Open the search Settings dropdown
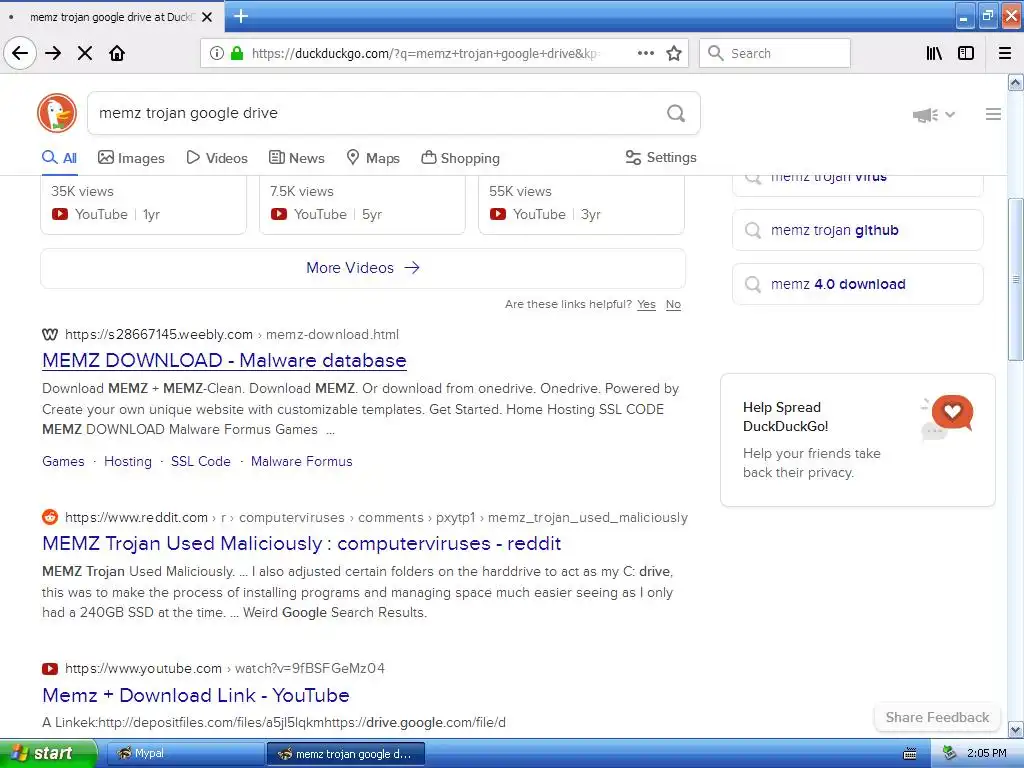Viewport: 1024px width, 768px height. 661,157
